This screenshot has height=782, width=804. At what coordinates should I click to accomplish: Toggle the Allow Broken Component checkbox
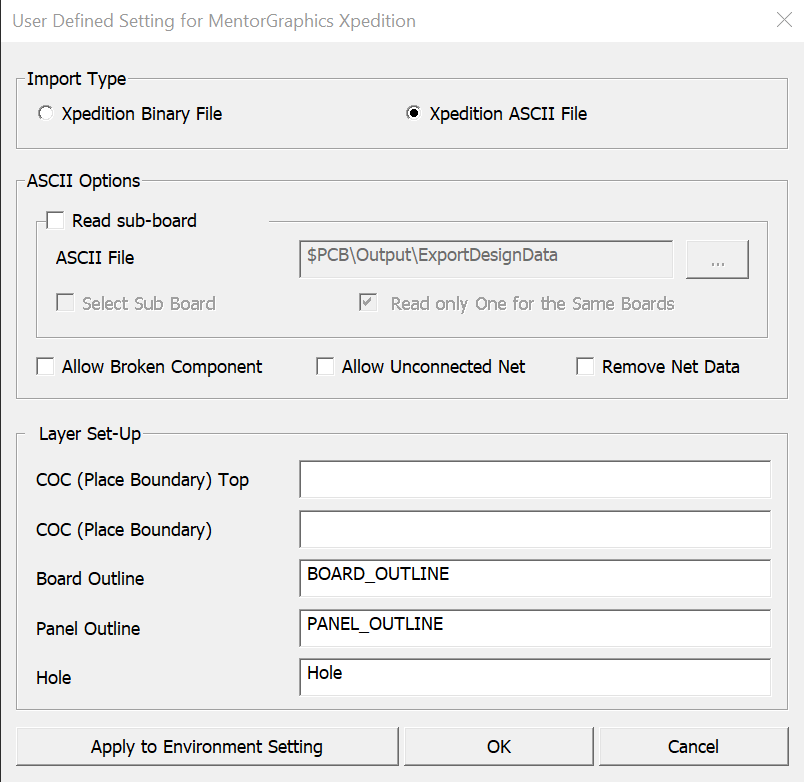(x=46, y=367)
